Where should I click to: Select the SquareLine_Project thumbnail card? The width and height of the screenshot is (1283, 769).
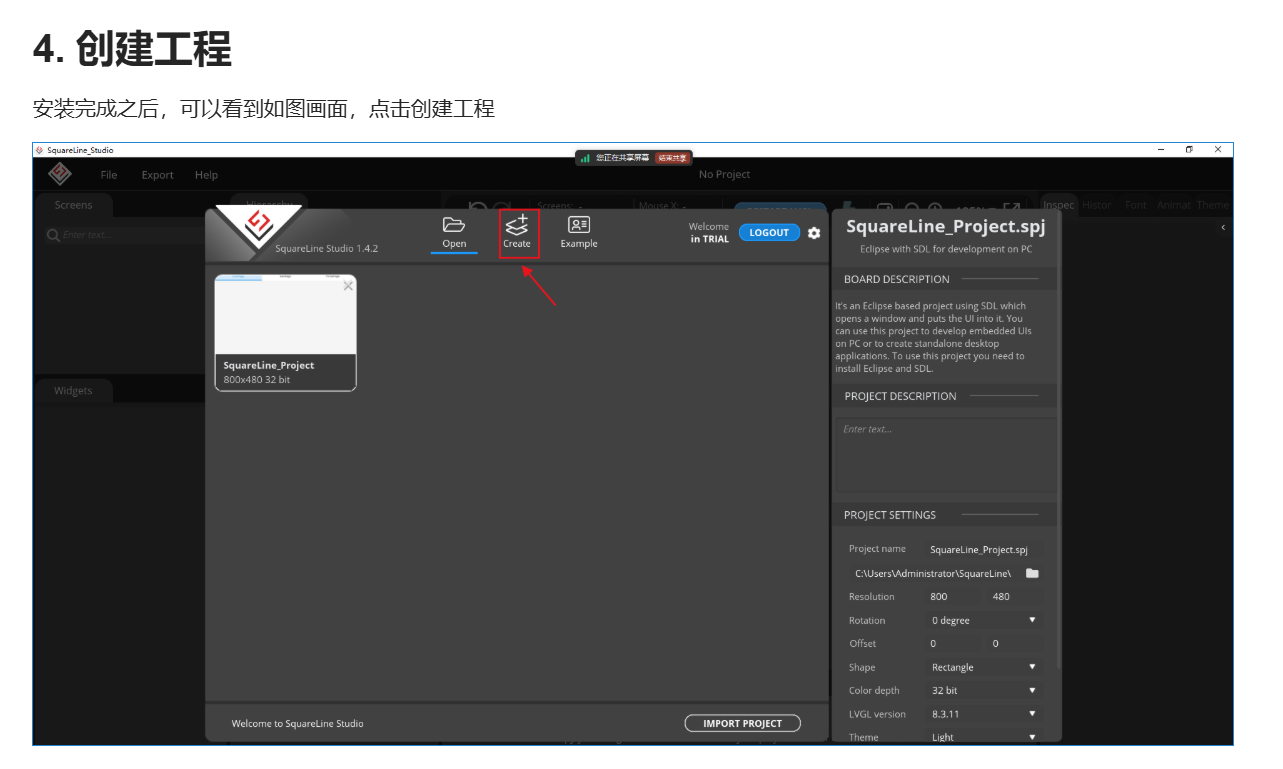[x=285, y=332]
